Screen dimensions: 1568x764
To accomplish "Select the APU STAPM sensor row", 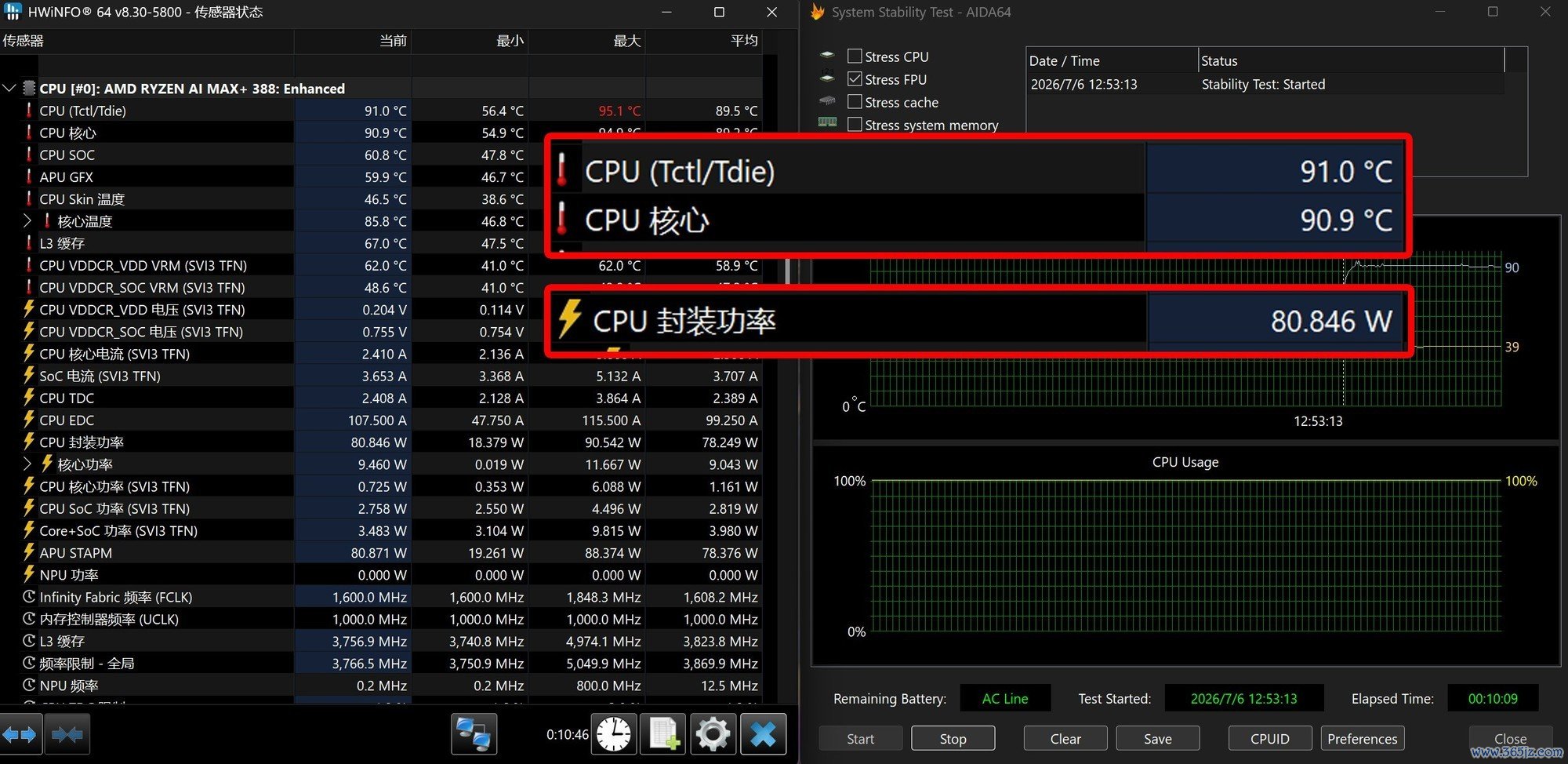I will [380, 552].
